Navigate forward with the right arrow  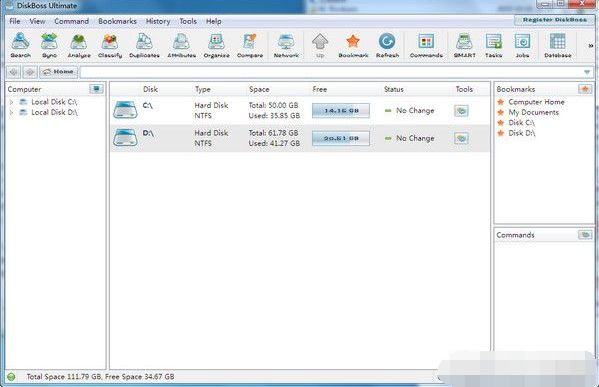click(x=30, y=72)
